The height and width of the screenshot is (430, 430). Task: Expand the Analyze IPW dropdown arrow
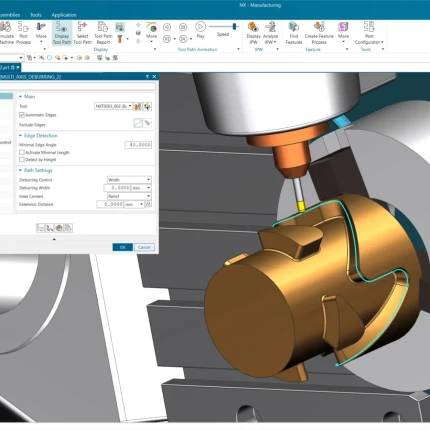pyautogui.click(x=275, y=42)
